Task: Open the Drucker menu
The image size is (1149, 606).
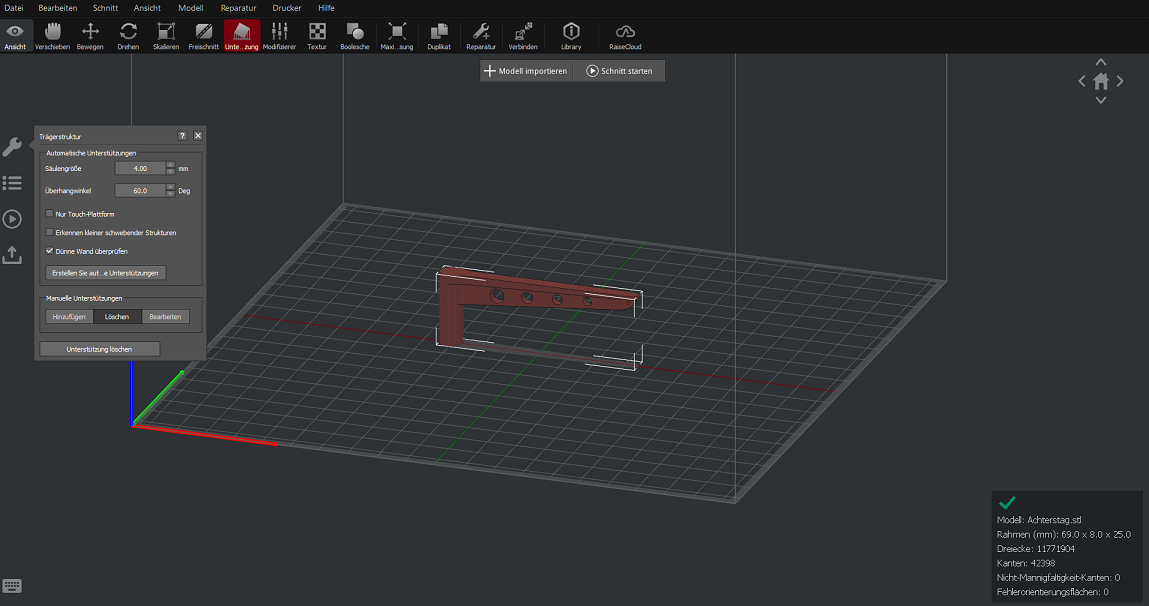Action: coord(286,7)
